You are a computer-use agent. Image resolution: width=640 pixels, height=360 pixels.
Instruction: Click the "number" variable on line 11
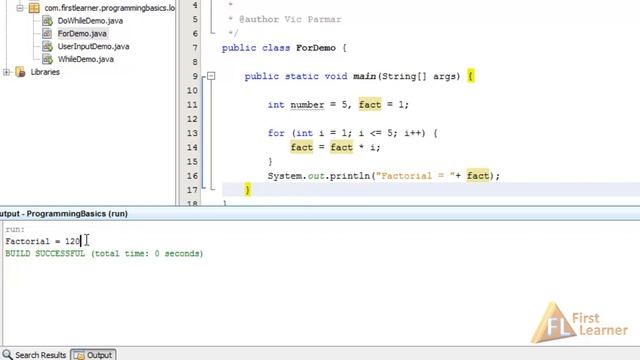click(x=307, y=105)
